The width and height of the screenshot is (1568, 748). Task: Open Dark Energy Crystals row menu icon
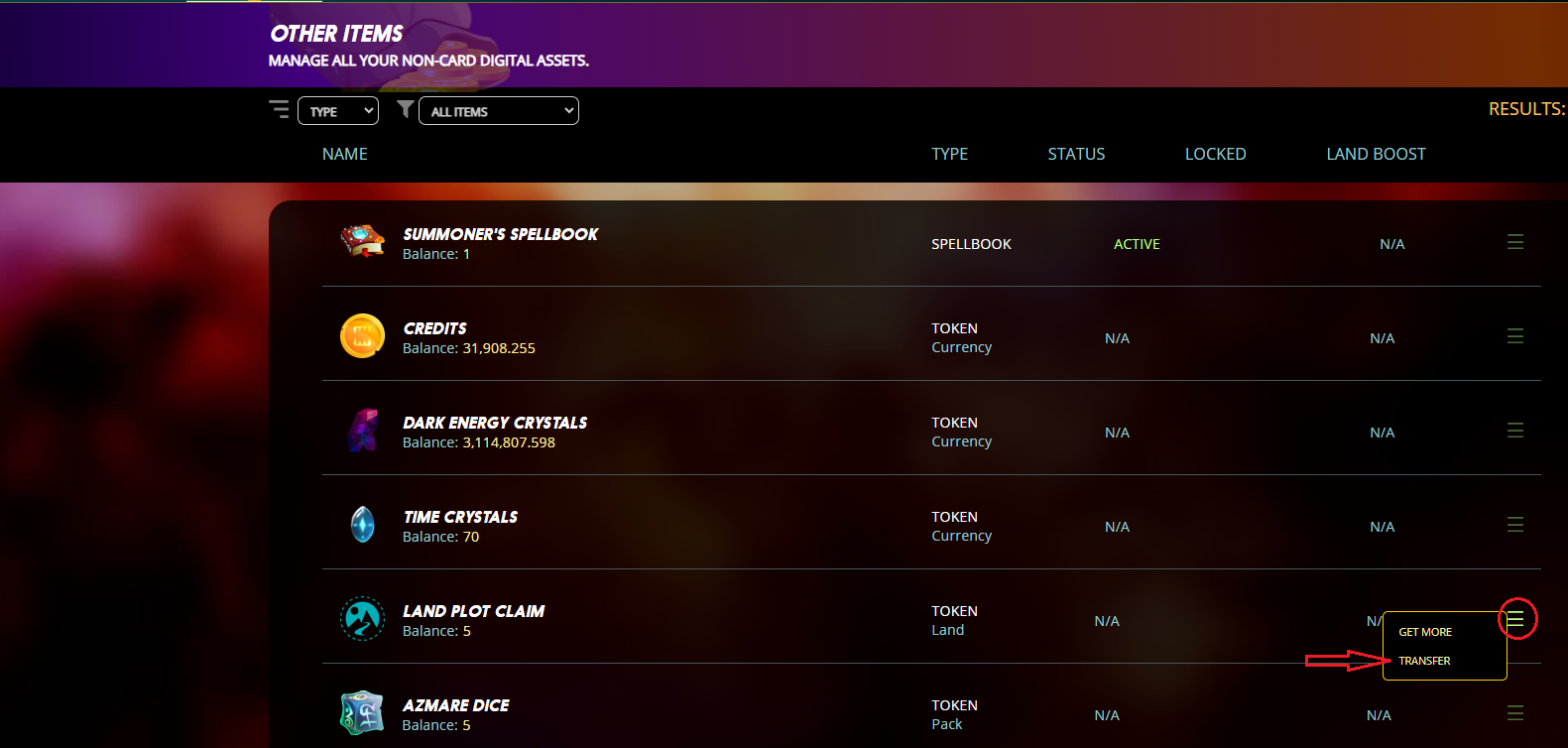(1515, 431)
